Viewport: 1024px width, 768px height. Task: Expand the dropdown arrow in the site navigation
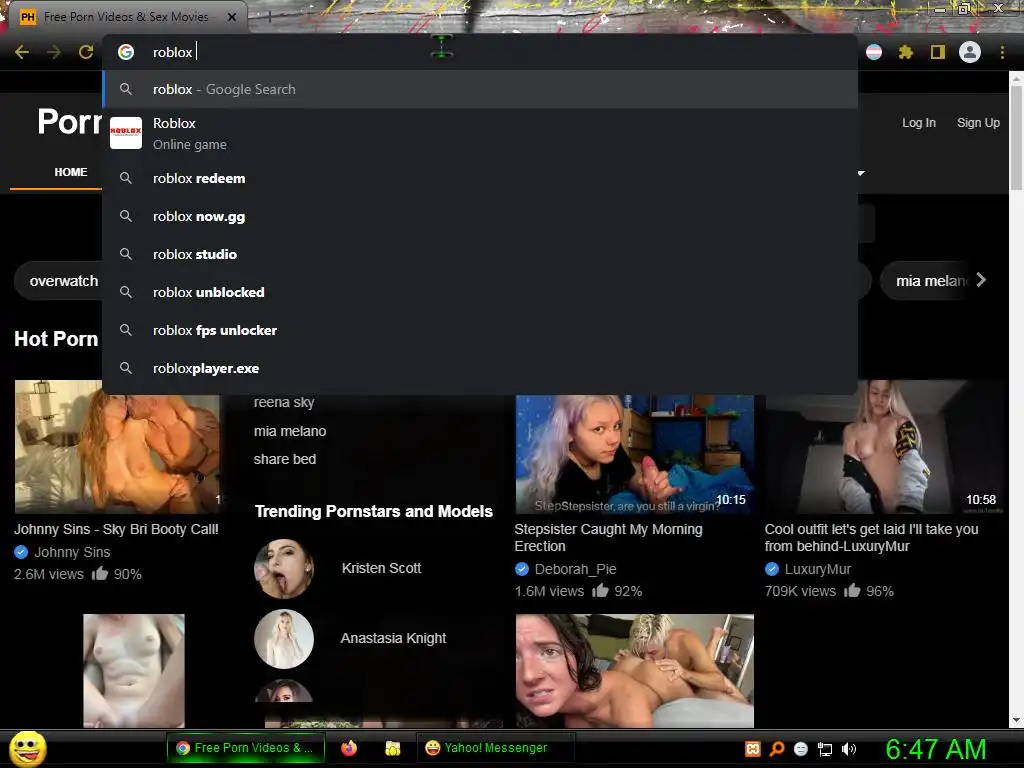pyautogui.click(x=861, y=173)
